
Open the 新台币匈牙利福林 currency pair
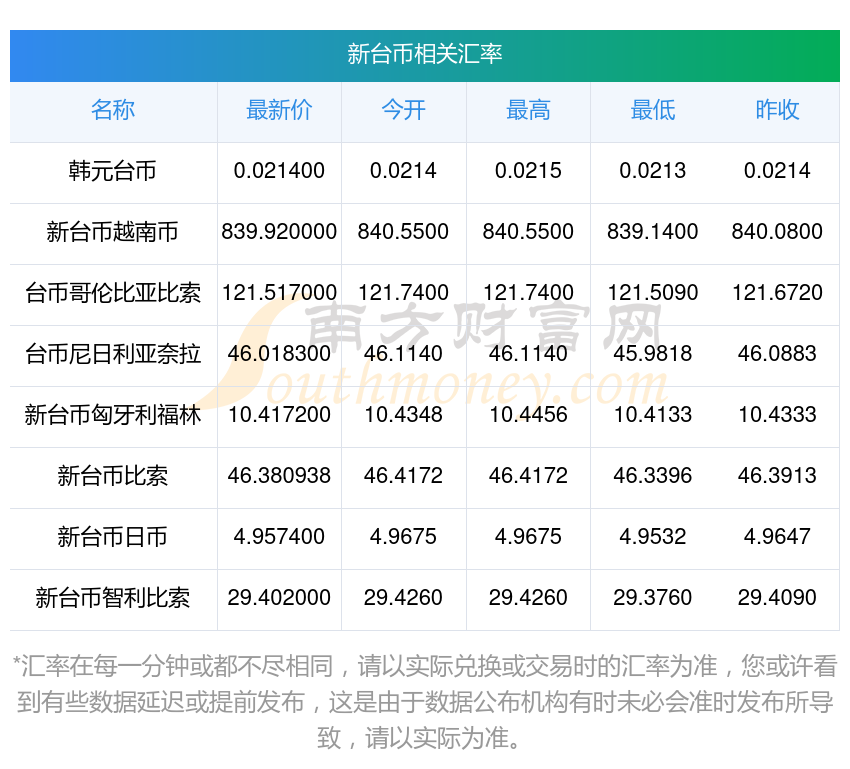113,415
